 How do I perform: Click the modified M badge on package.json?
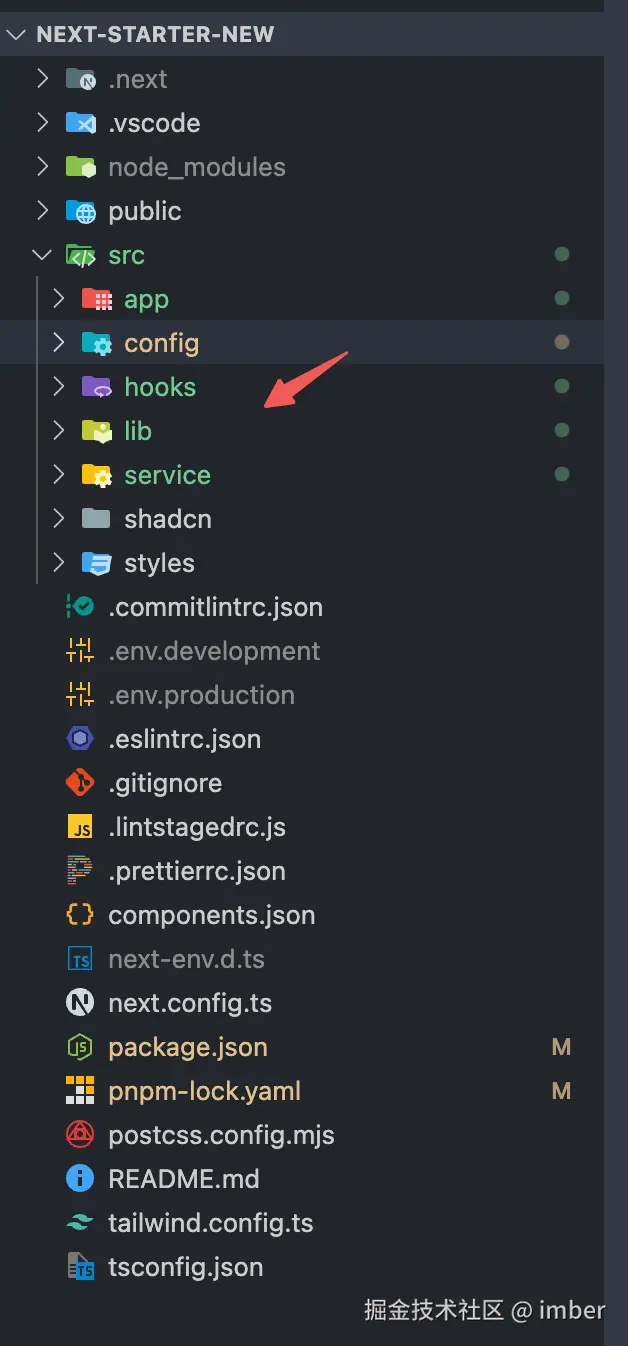561,1047
